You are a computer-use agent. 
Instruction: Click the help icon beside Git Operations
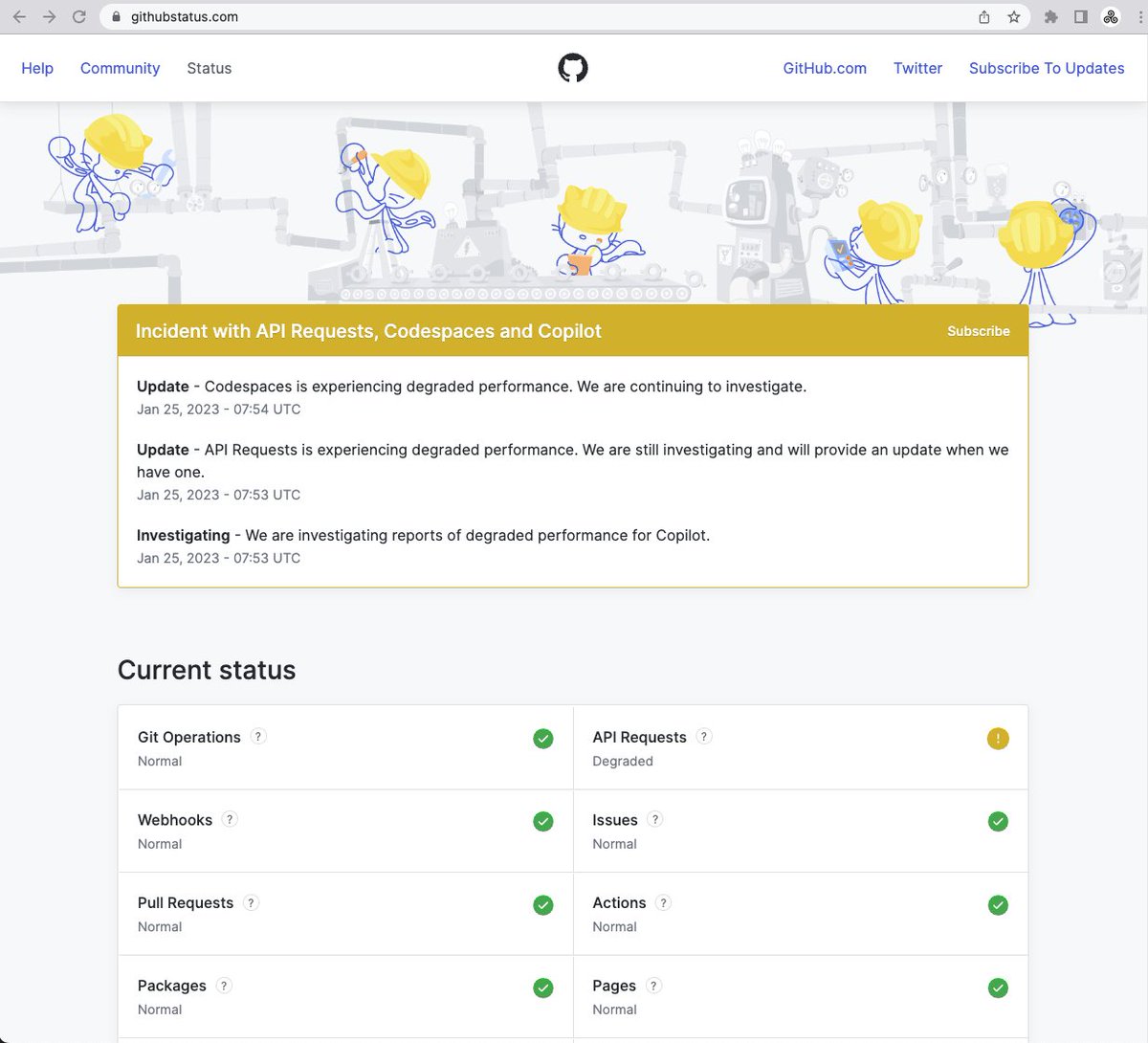(258, 736)
